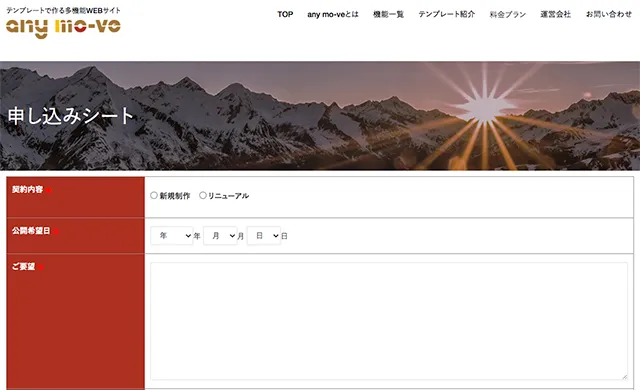The height and width of the screenshot is (390, 640).
Task: Go to any mo-veとは page
Action: click(333, 14)
